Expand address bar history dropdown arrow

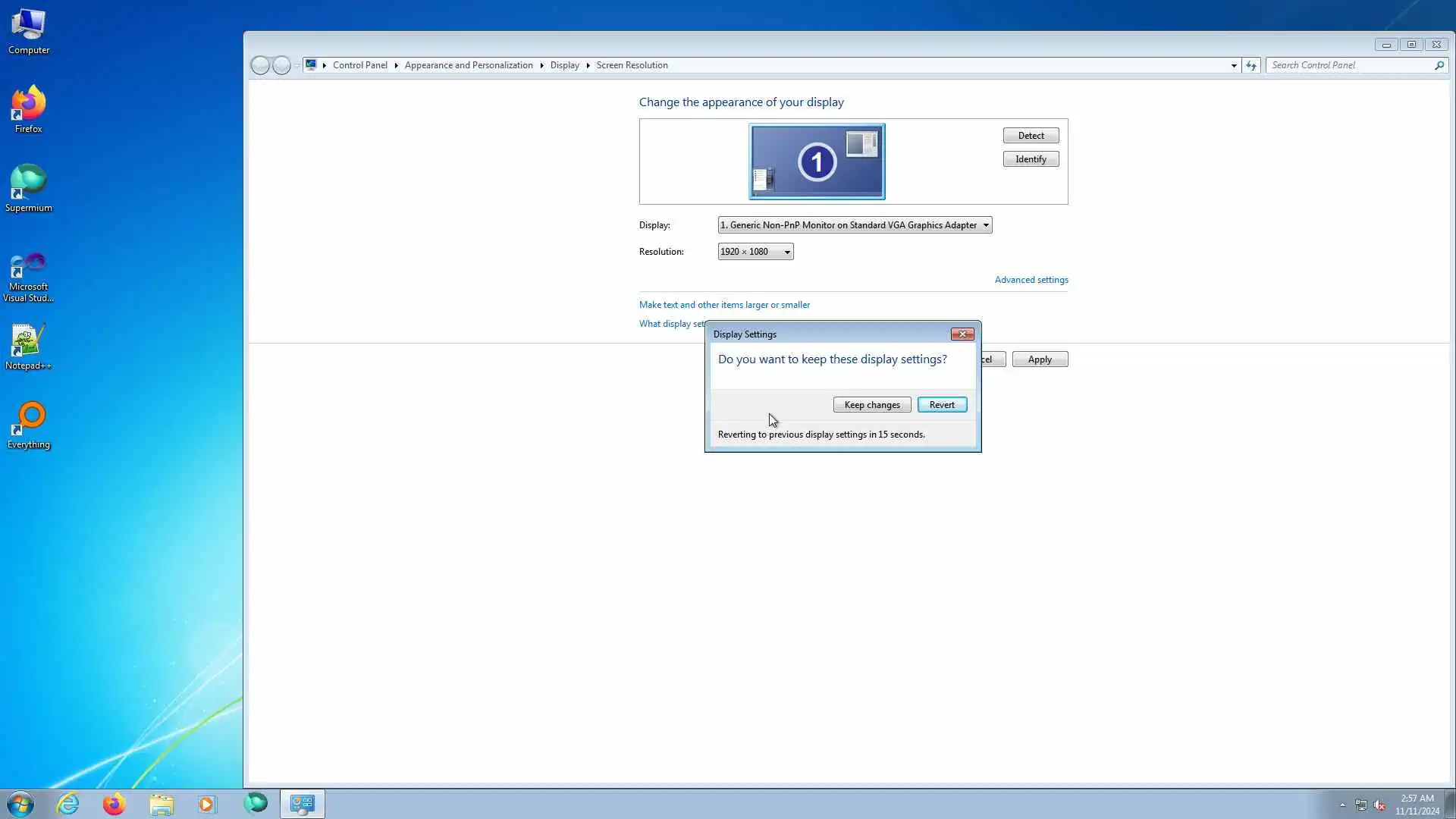click(1234, 65)
